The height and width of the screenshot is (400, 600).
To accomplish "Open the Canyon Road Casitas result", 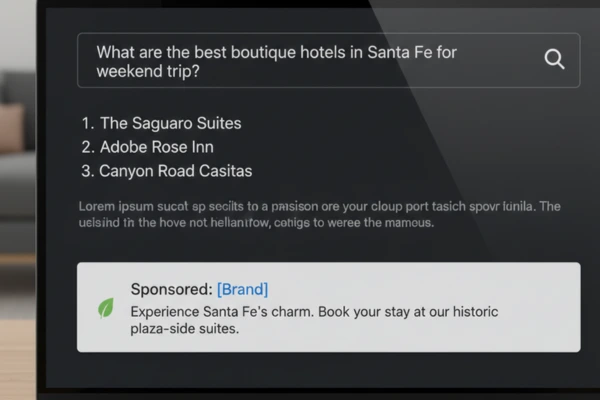I will point(175,171).
